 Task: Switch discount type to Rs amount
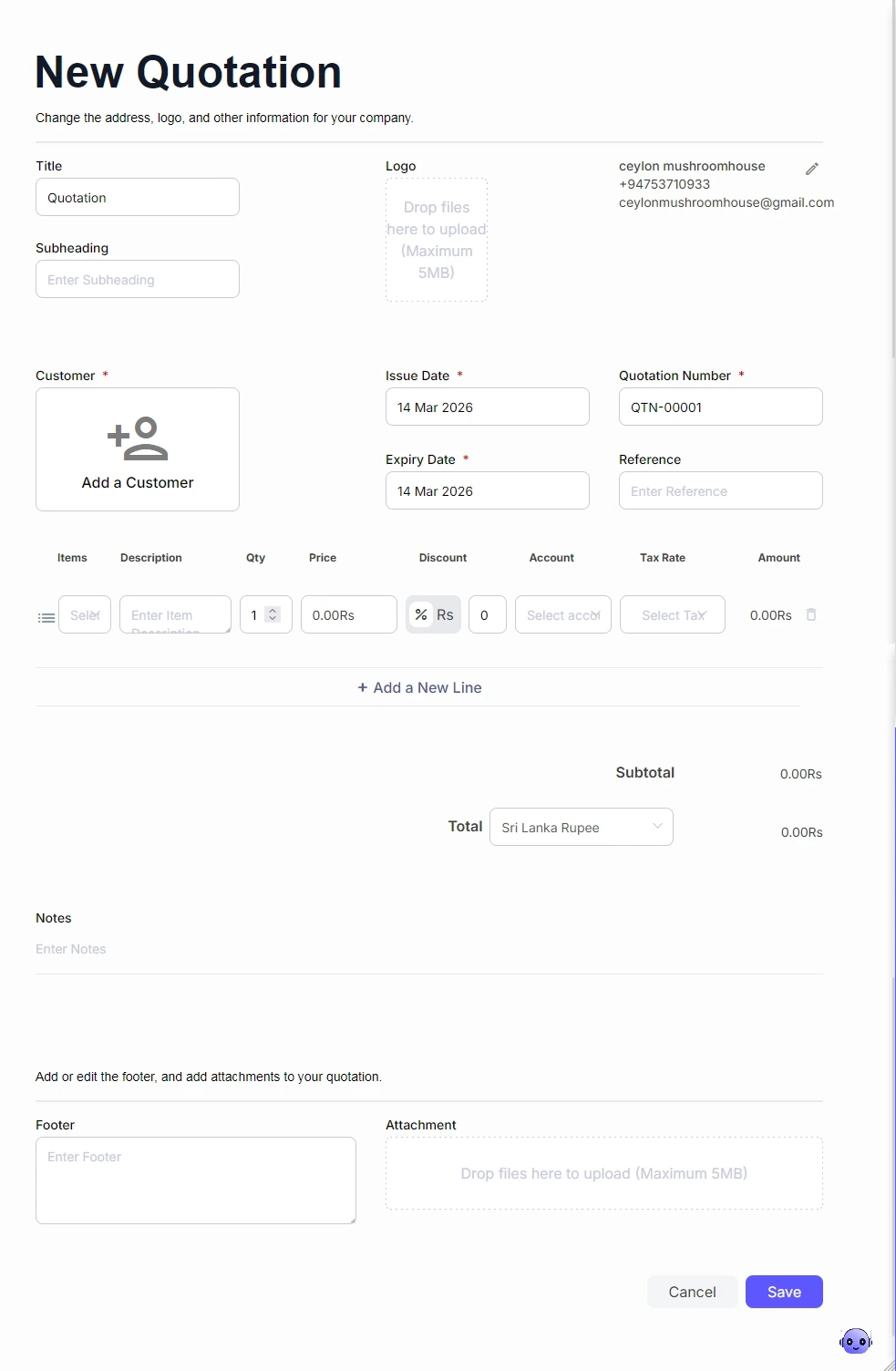click(x=445, y=615)
